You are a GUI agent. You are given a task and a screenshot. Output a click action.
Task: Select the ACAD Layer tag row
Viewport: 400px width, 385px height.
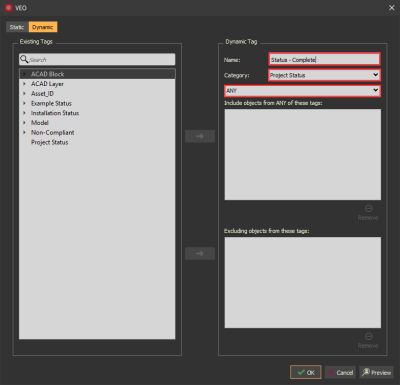pyautogui.click(x=97, y=84)
